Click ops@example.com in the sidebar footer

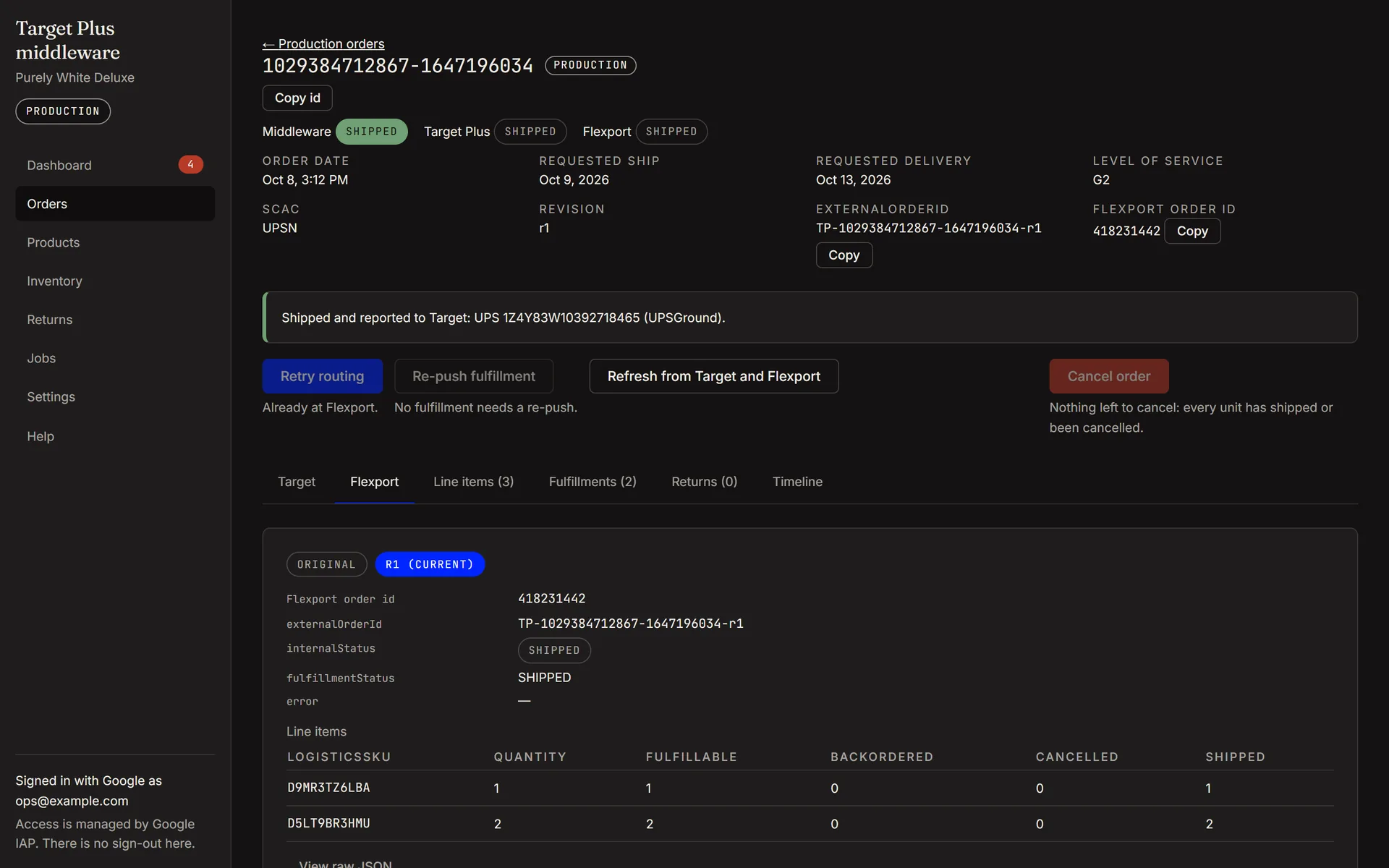coord(72,801)
